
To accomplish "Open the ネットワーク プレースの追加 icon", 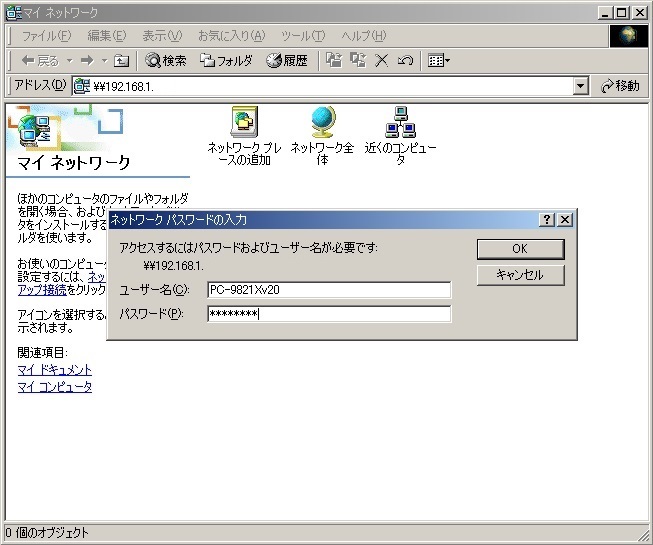I will point(244,122).
